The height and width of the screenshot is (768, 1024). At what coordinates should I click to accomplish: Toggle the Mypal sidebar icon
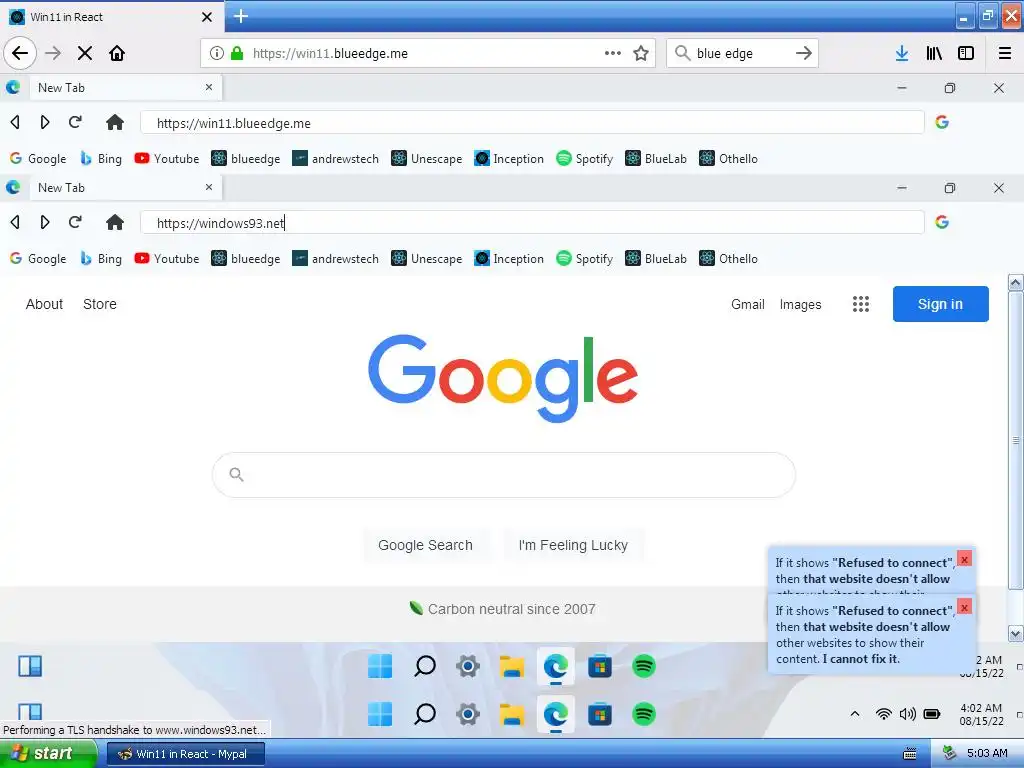tap(966, 53)
